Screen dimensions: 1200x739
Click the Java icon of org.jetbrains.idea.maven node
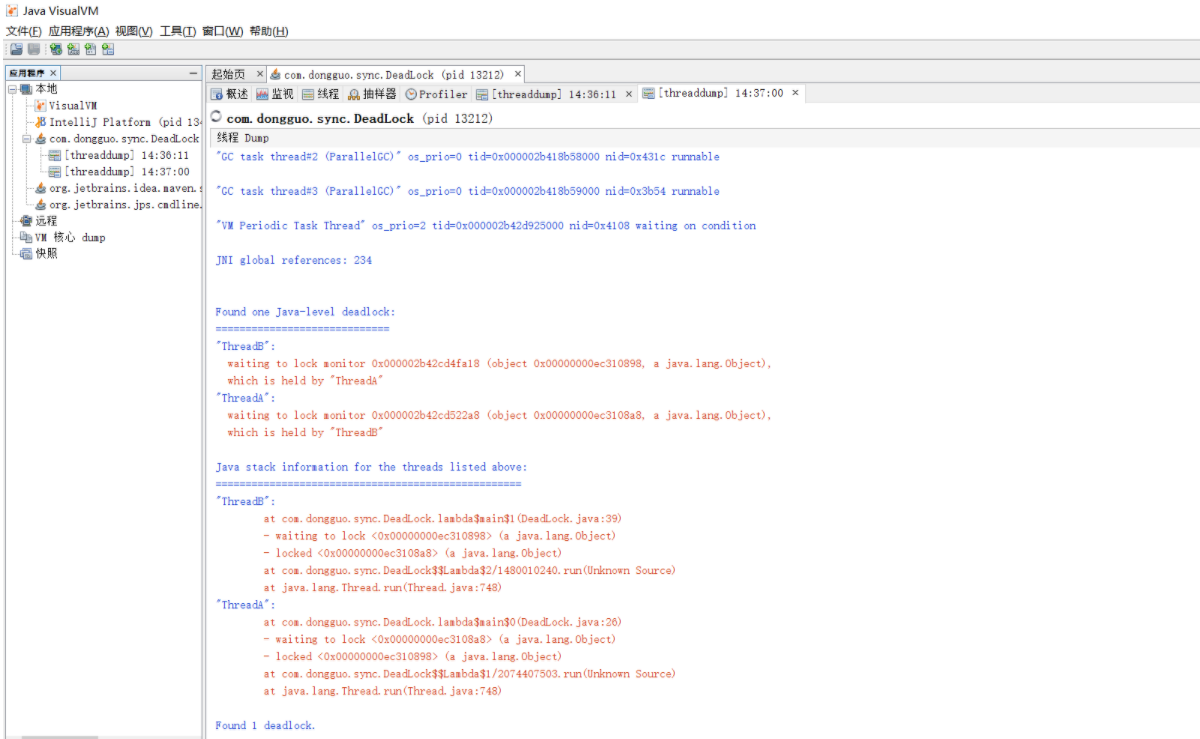click(x=41, y=188)
